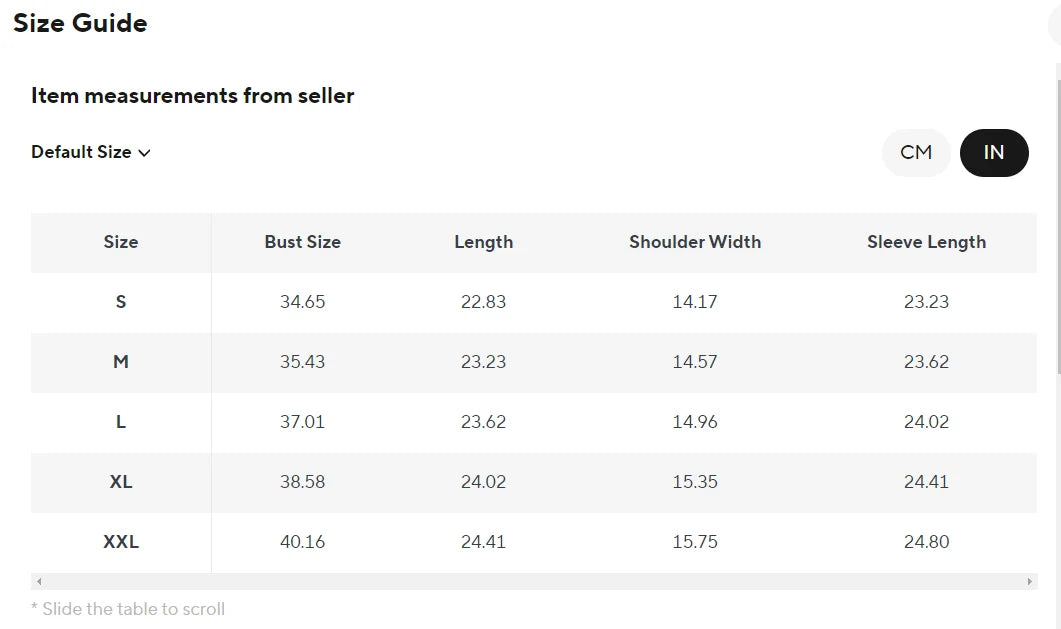Viewport: 1061px width, 629px height.
Task: Select the Sleeve Length column header
Action: [x=926, y=242]
